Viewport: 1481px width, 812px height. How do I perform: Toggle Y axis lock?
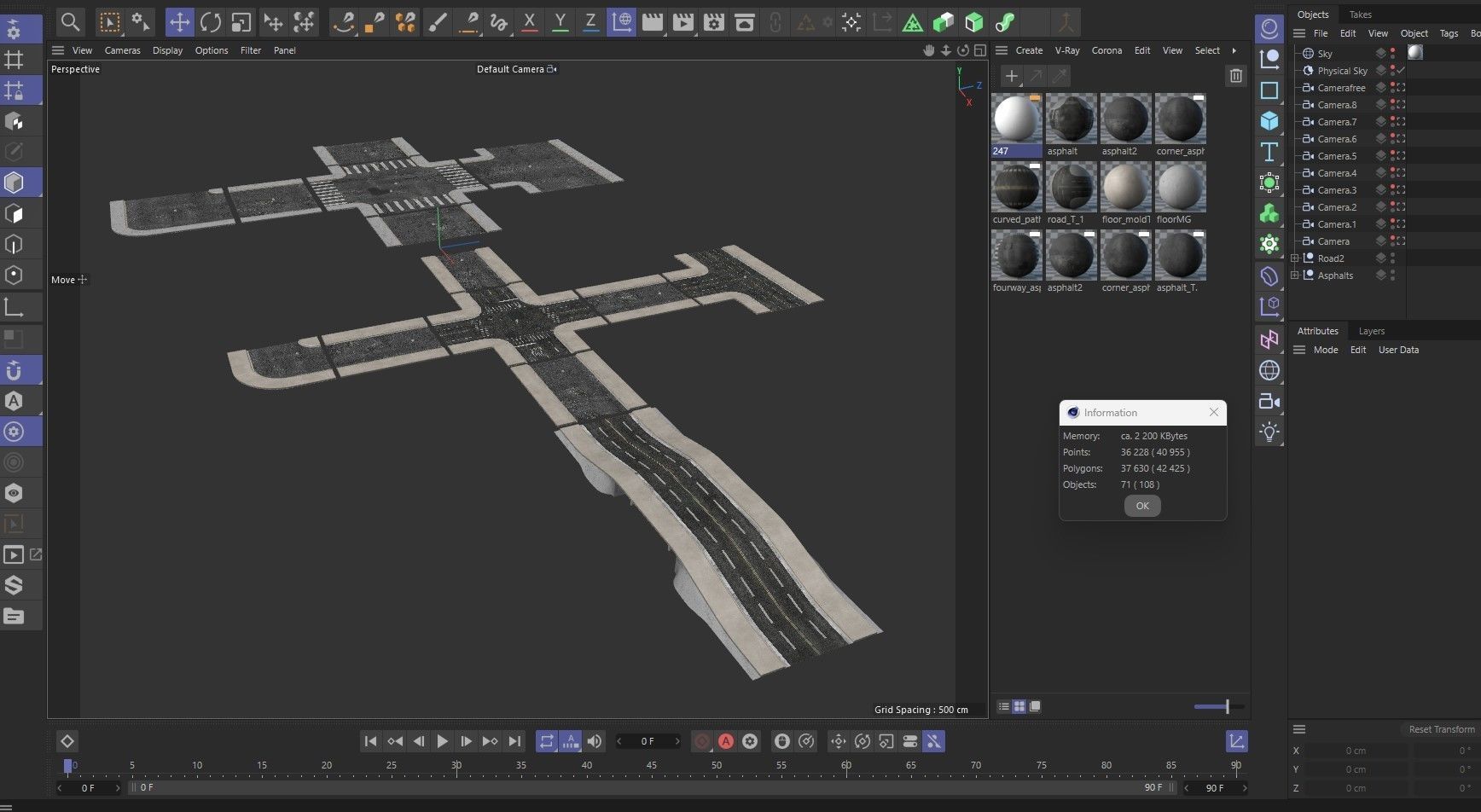click(560, 22)
